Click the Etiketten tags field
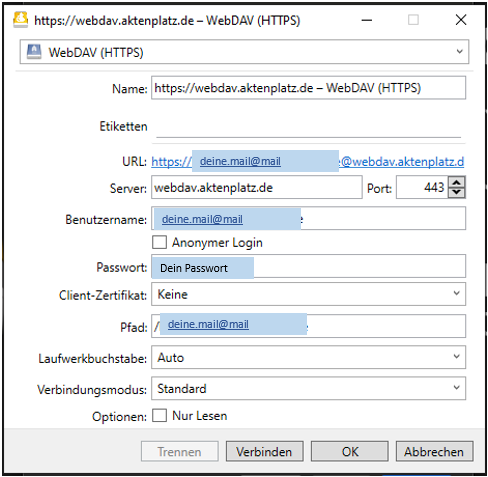The width and height of the screenshot is (488, 477). point(308,127)
